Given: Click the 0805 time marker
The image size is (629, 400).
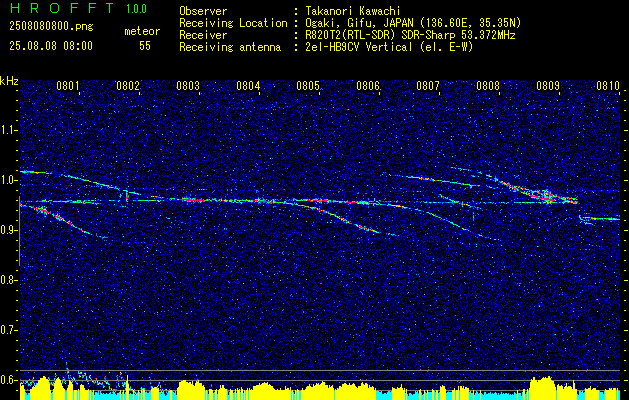Looking at the screenshot, I should click(x=308, y=86).
